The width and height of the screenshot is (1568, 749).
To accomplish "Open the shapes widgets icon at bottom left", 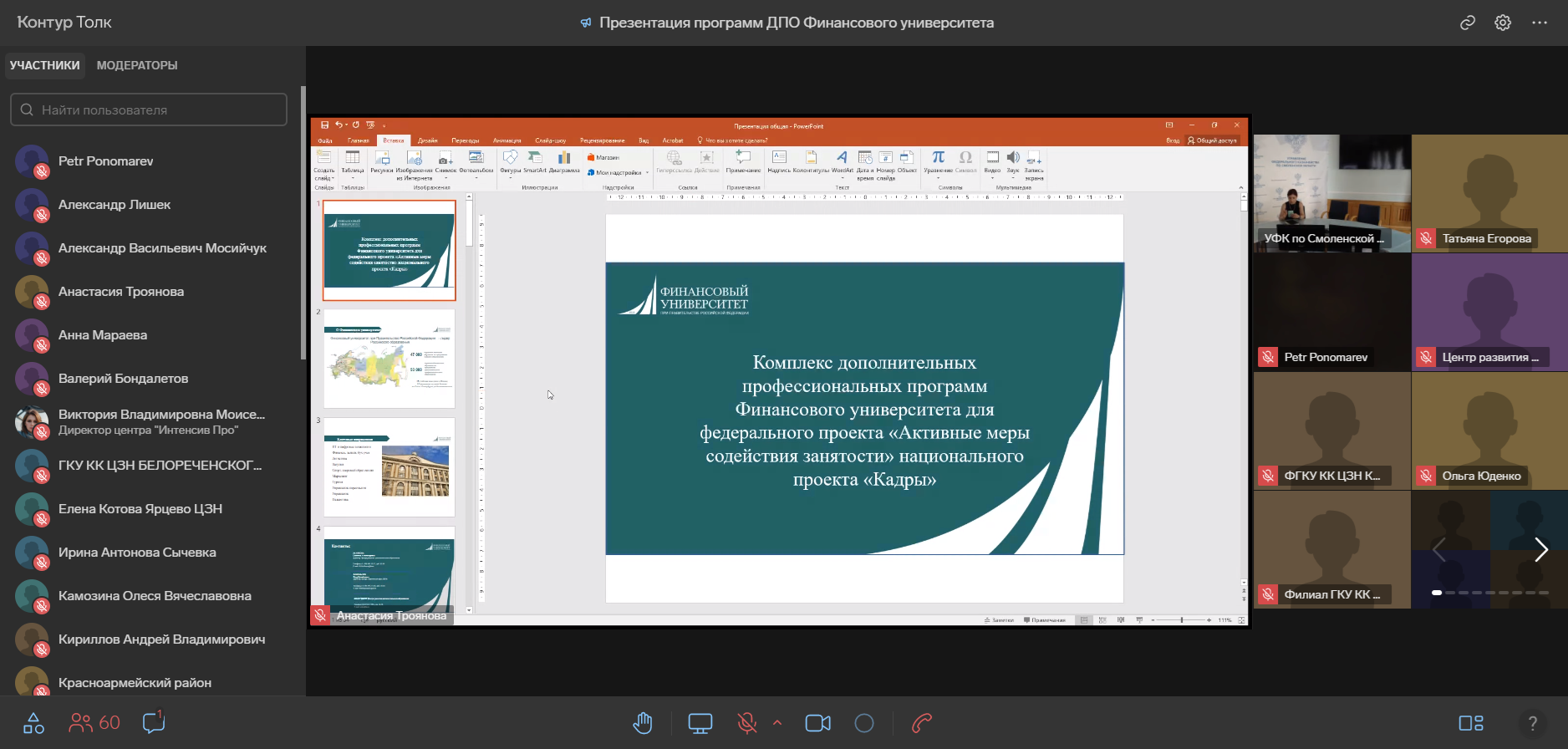I will (x=33, y=723).
